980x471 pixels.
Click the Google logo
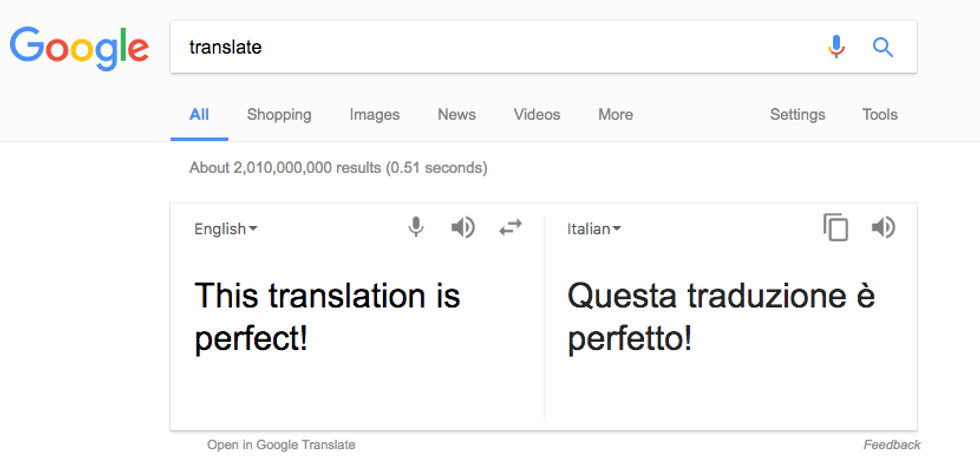(x=79, y=46)
